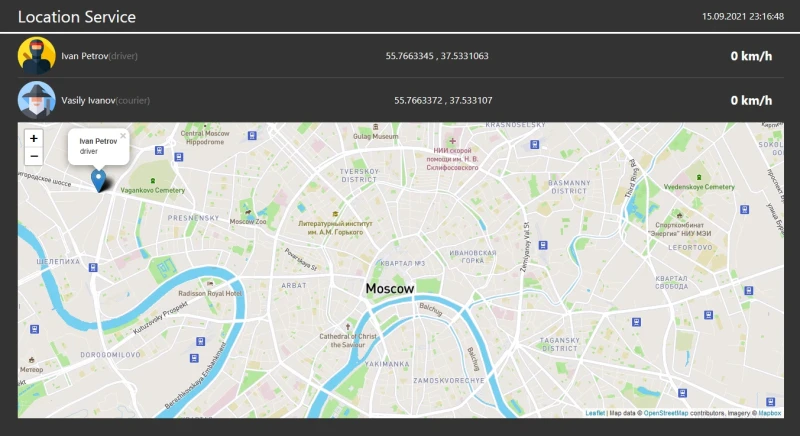Click the map zoom in plus button
The width and height of the screenshot is (800, 436).
pos(34,138)
